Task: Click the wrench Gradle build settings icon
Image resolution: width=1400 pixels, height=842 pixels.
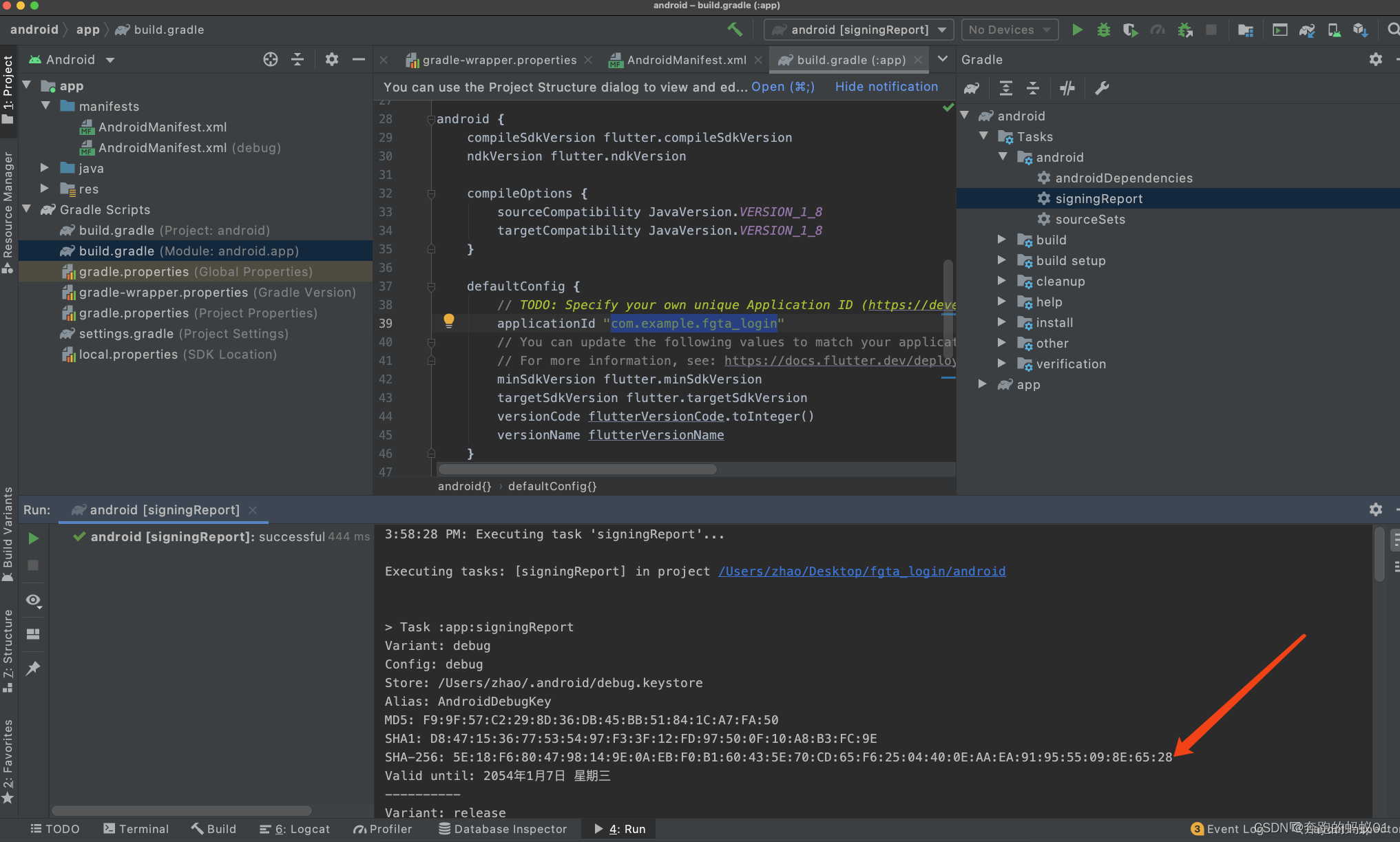Action: [x=1102, y=88]
